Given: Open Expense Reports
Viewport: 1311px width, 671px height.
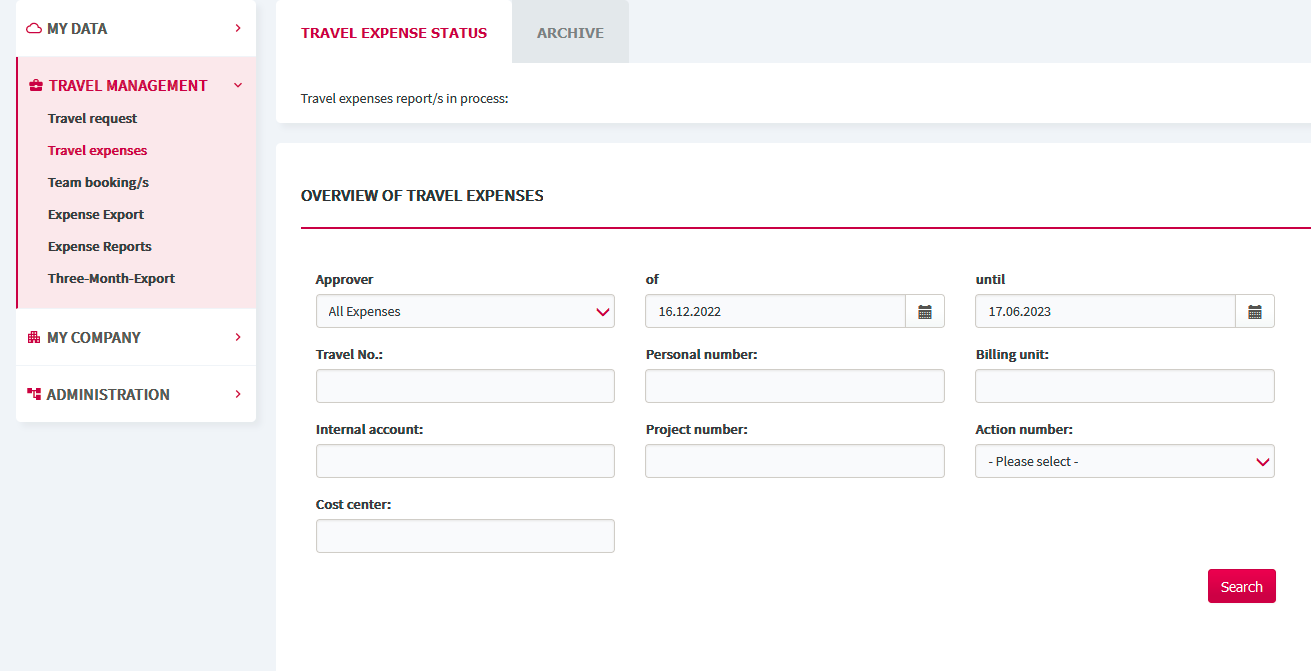Looking at the screenshot, I should (100, 246).
